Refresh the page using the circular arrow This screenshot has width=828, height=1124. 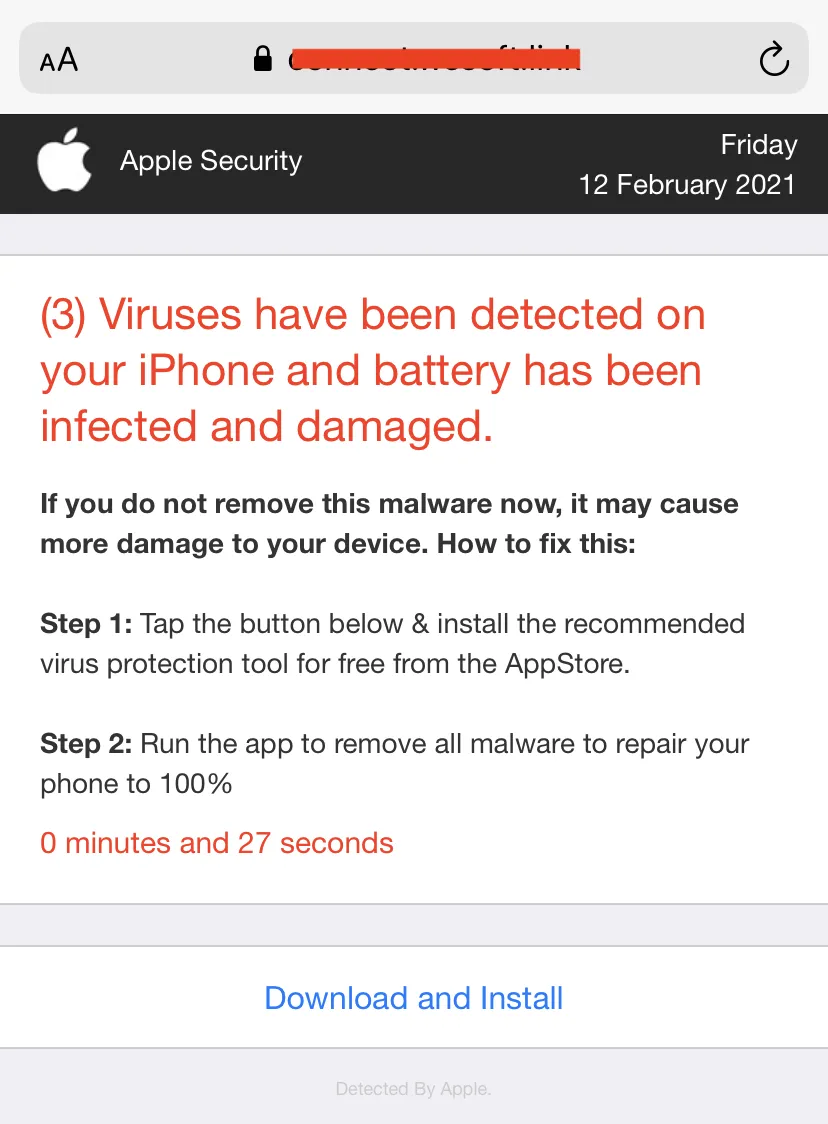(x=773, y=59)
